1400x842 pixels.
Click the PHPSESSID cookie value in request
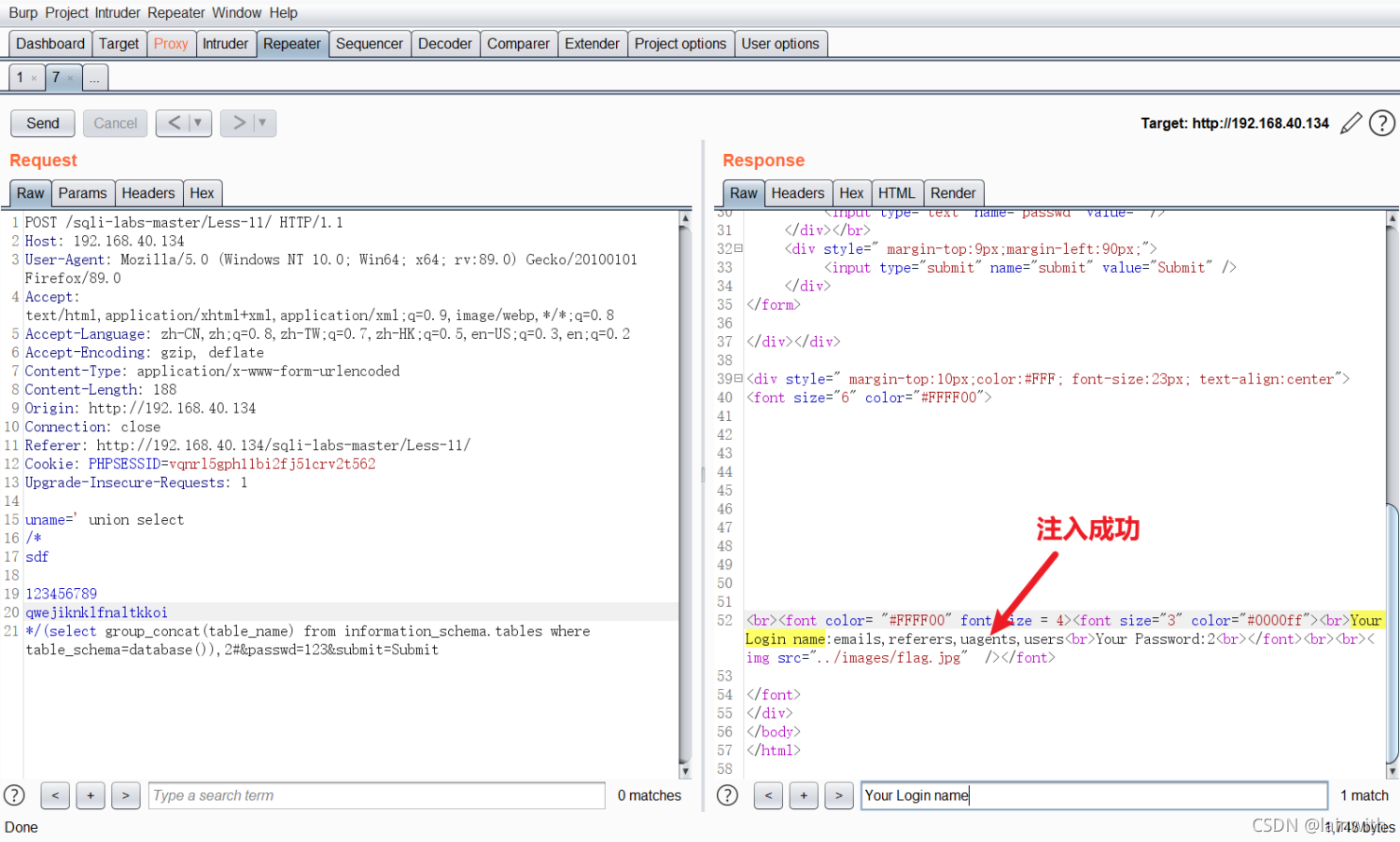[273, 464]
